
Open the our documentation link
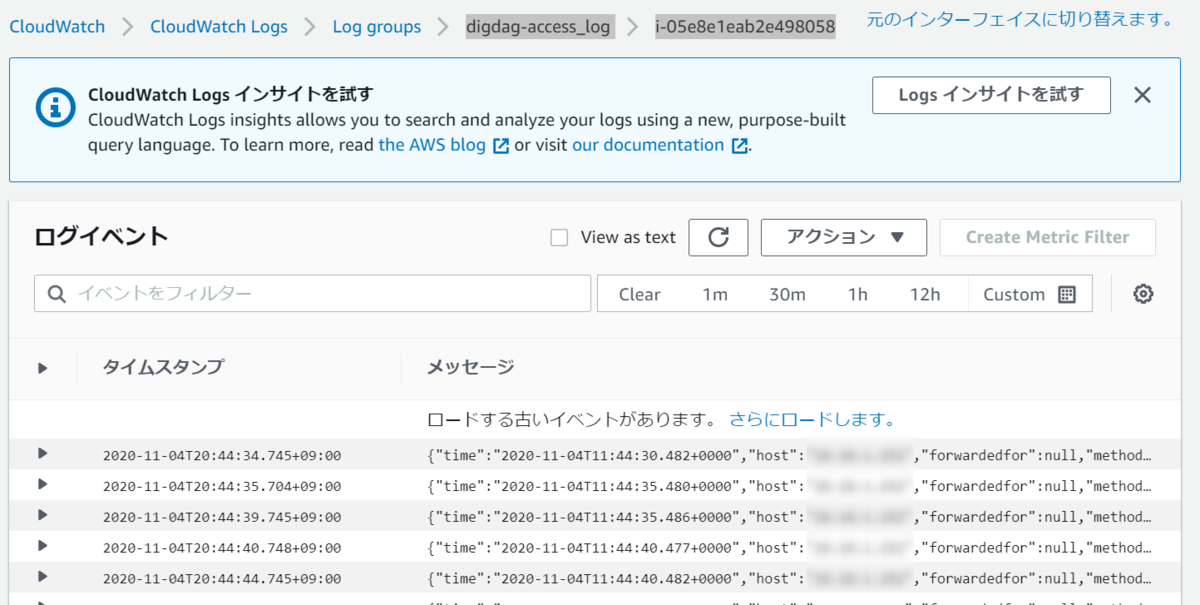click(x=648, y=145)
